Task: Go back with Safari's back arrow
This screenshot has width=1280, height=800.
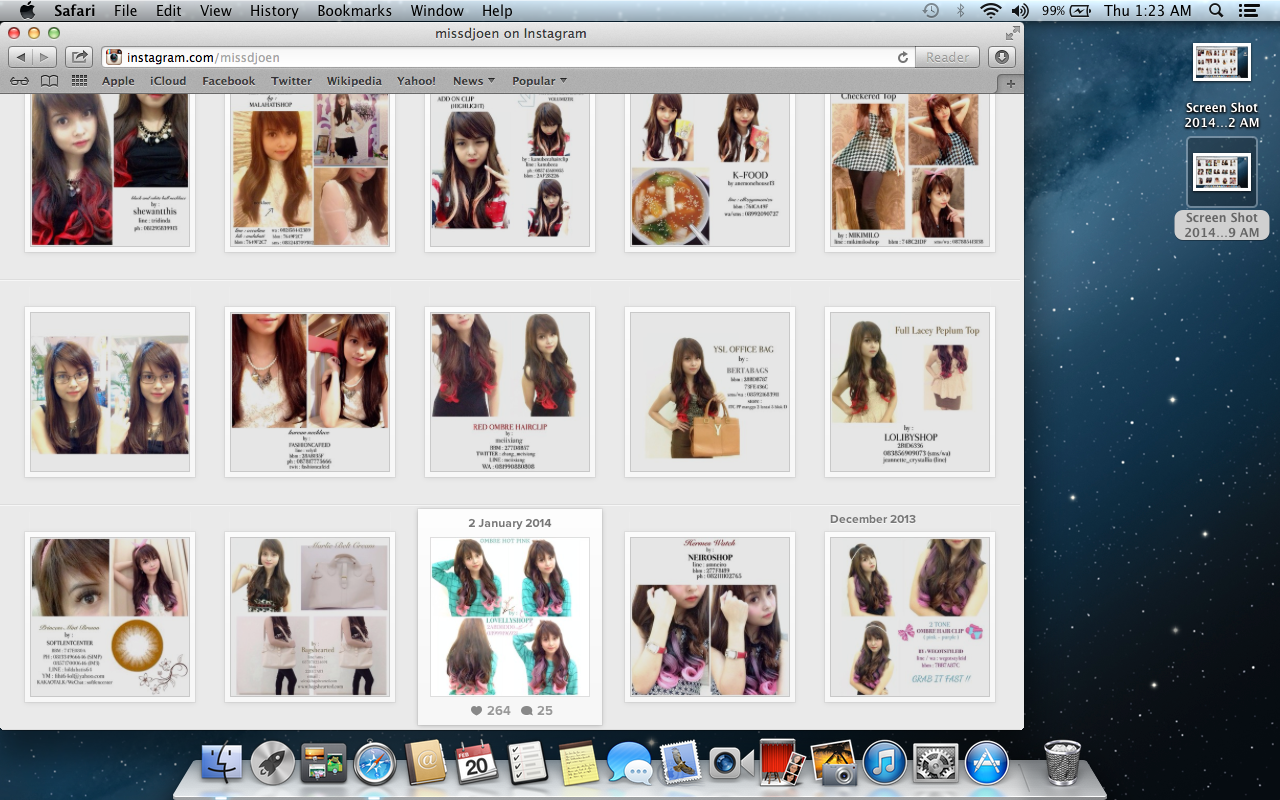Action: coord(21,57)
